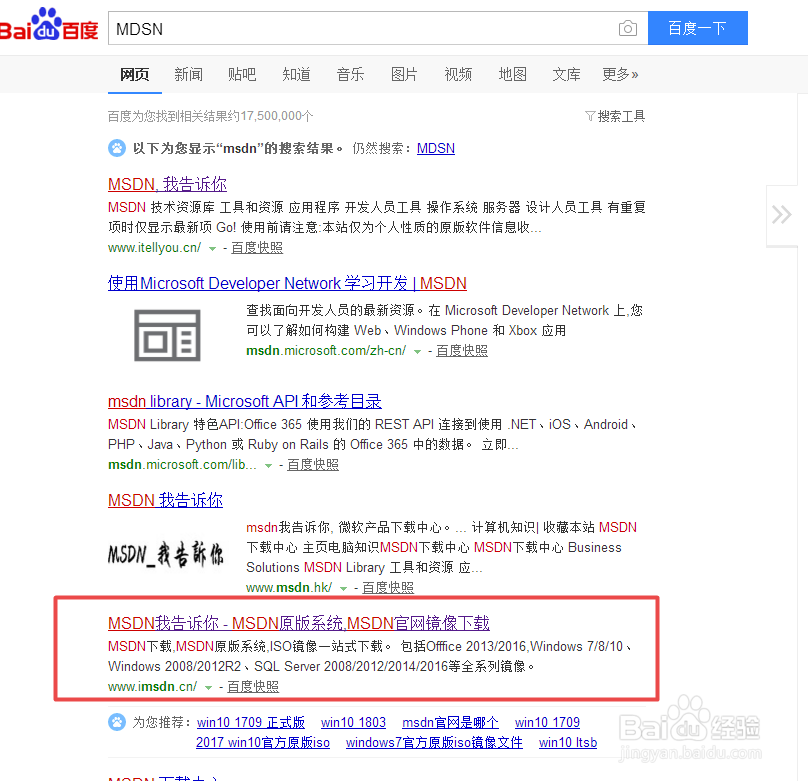808x781 pixels.
Task: Open the 更多» menu
Action: [620, 75]
